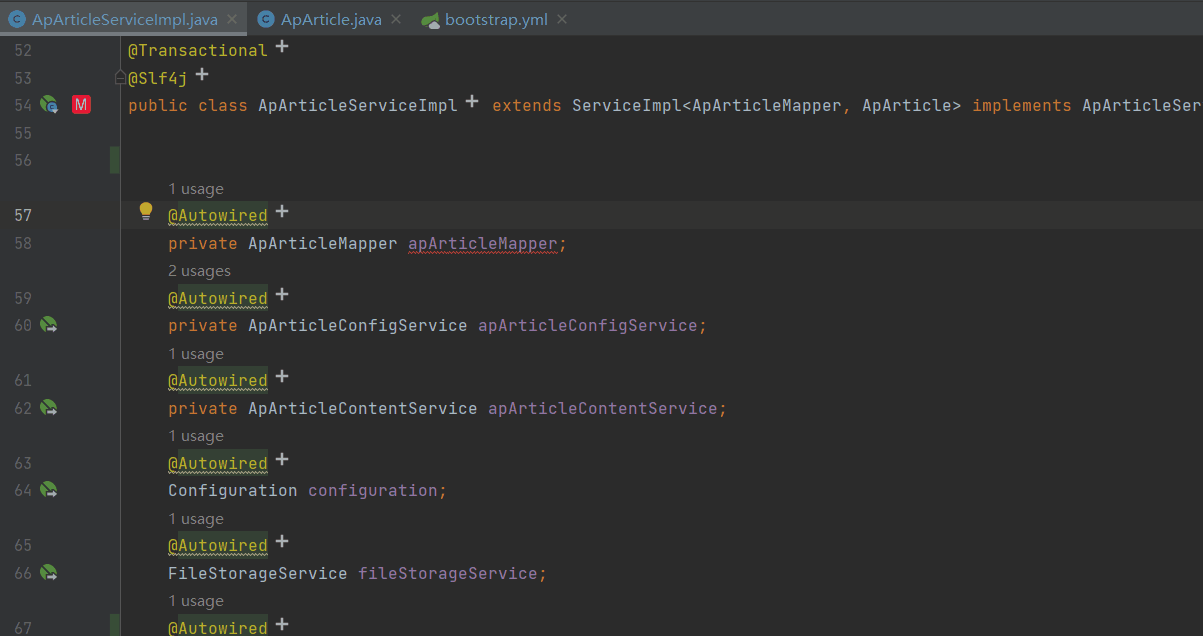The width and height of the screenshot is (1203, 636).
Task: Click the ApArticle.java file type icon
Action: pyautogui.click(x=266, y=19)
